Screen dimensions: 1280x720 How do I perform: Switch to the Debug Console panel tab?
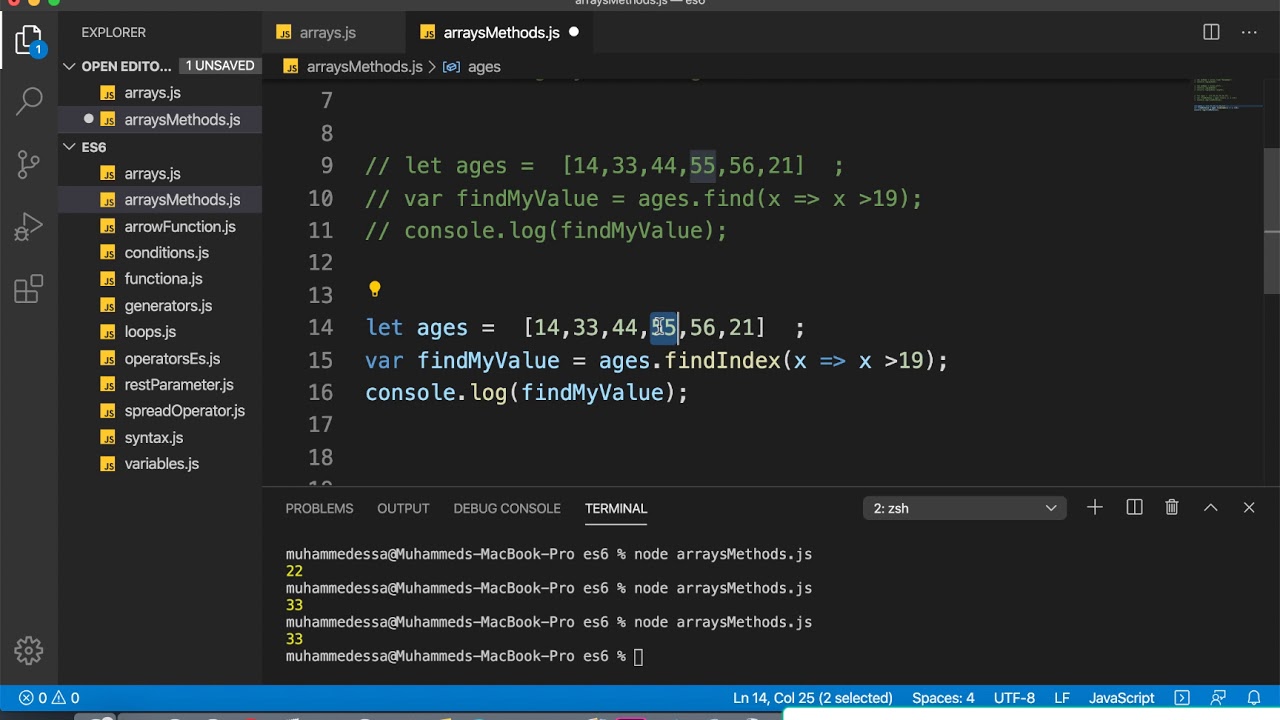(506, 508)
